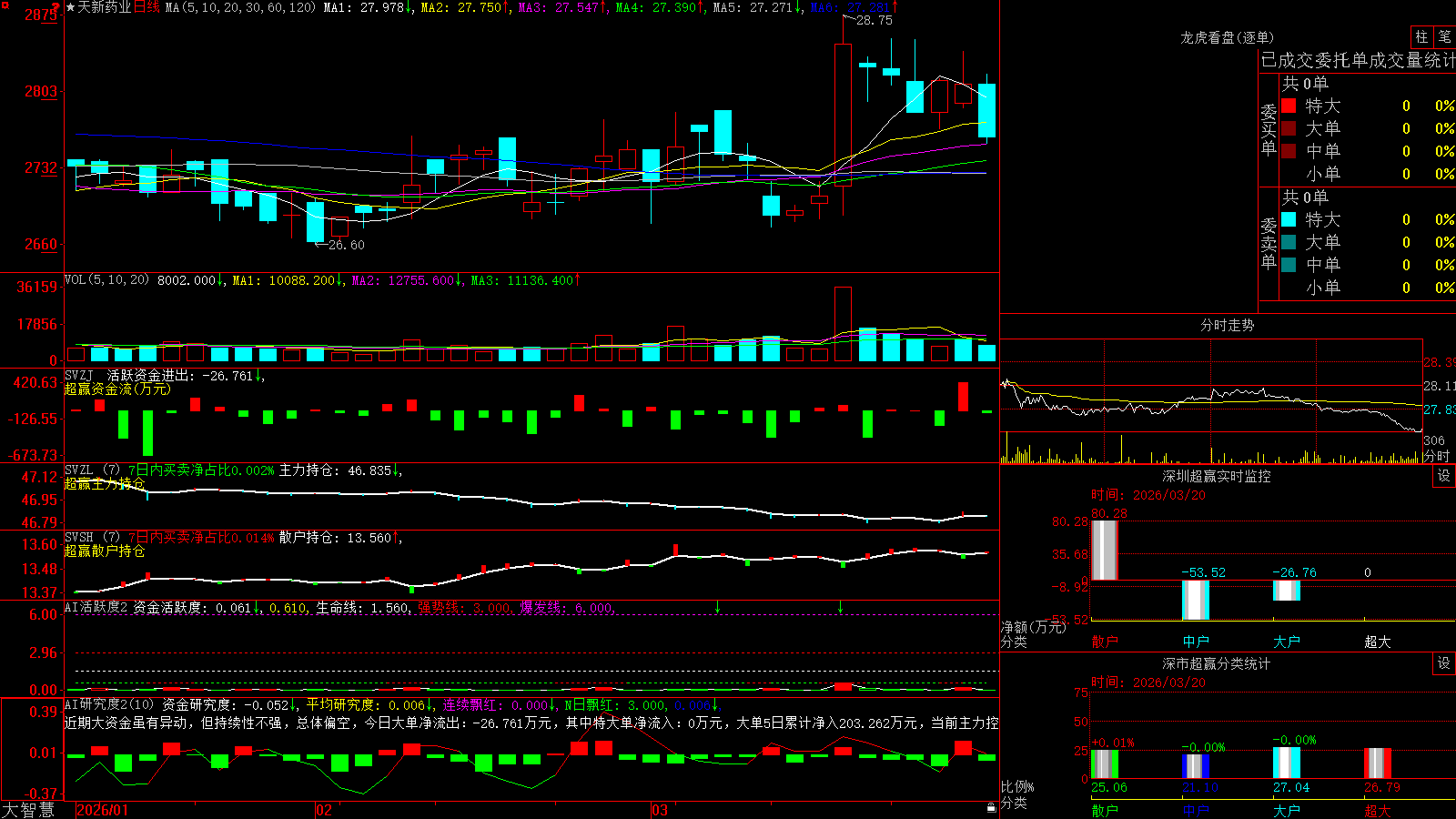1456x819 pixels.
Task: Click the VOL(5,10,20) indicator label
Action: (106, 280)
